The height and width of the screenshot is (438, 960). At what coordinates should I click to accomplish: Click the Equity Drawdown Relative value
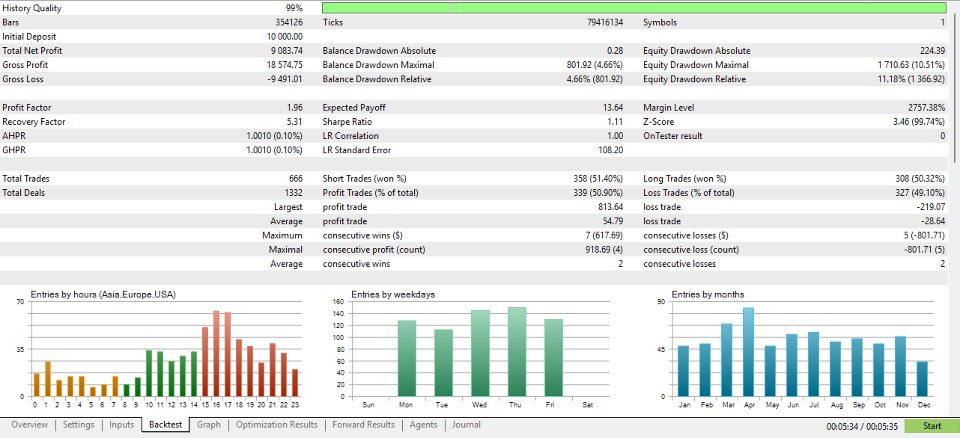[909, 79]
